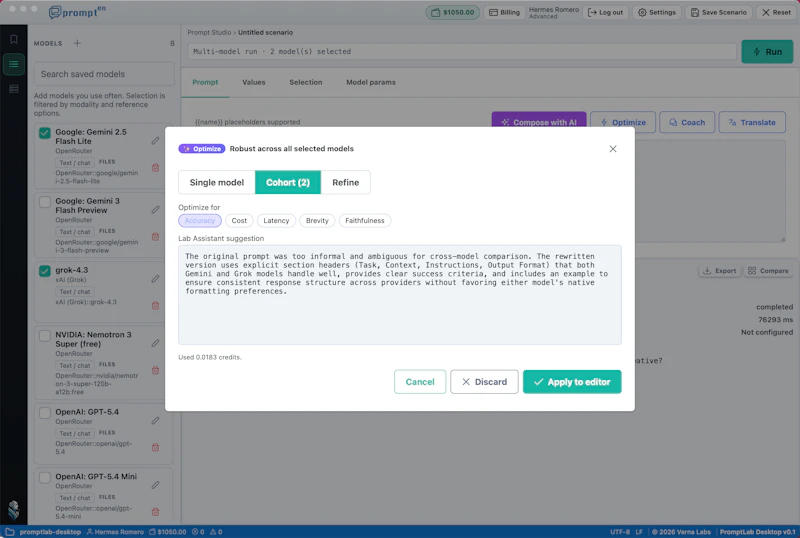This screenshot has height=538, width=800.
Task: Uncheck Google Gemini 2.5 Flash Lite model
Action: [x=45, y=133]
